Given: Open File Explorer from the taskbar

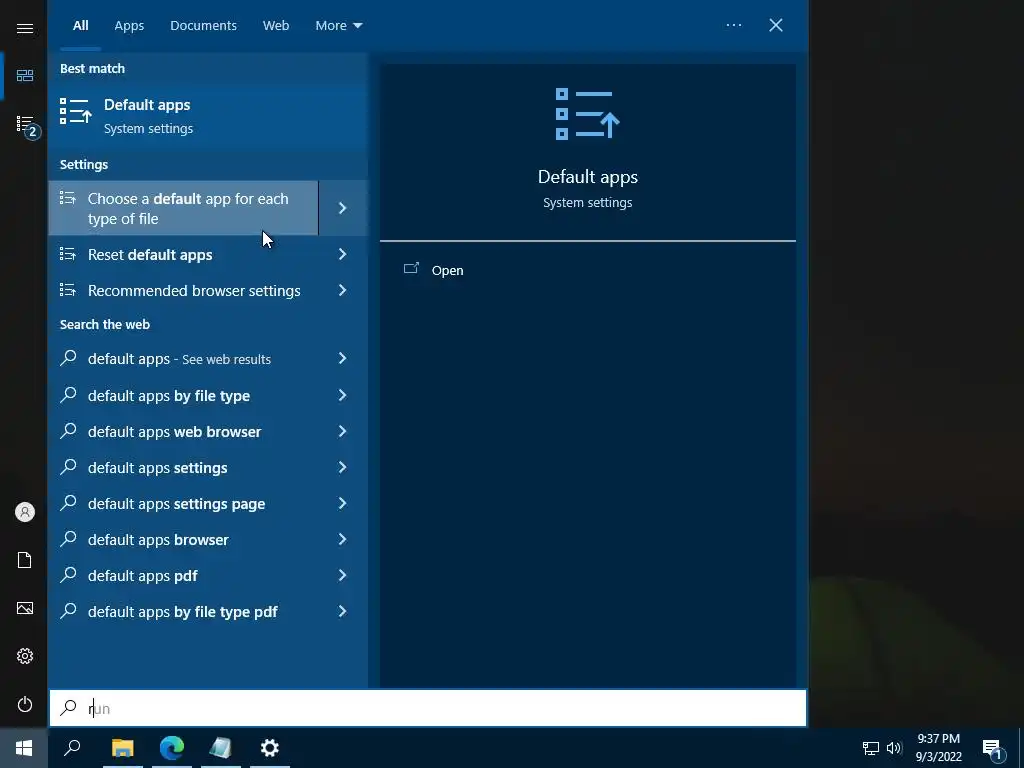Looking at the screenshot, I should [123, 748].
